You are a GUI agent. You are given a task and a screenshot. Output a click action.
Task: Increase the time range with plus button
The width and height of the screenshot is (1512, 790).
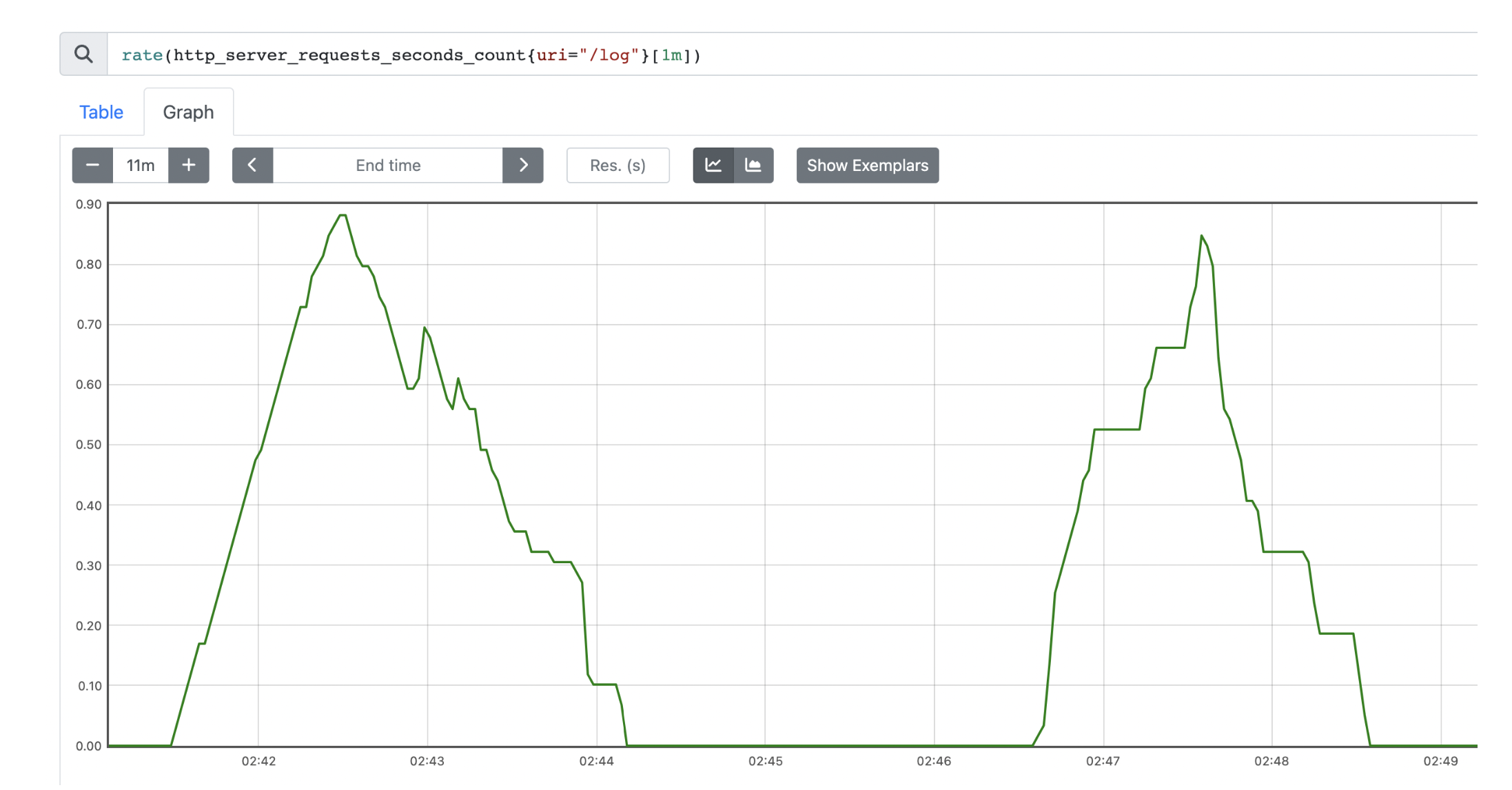tap(188, 165)
